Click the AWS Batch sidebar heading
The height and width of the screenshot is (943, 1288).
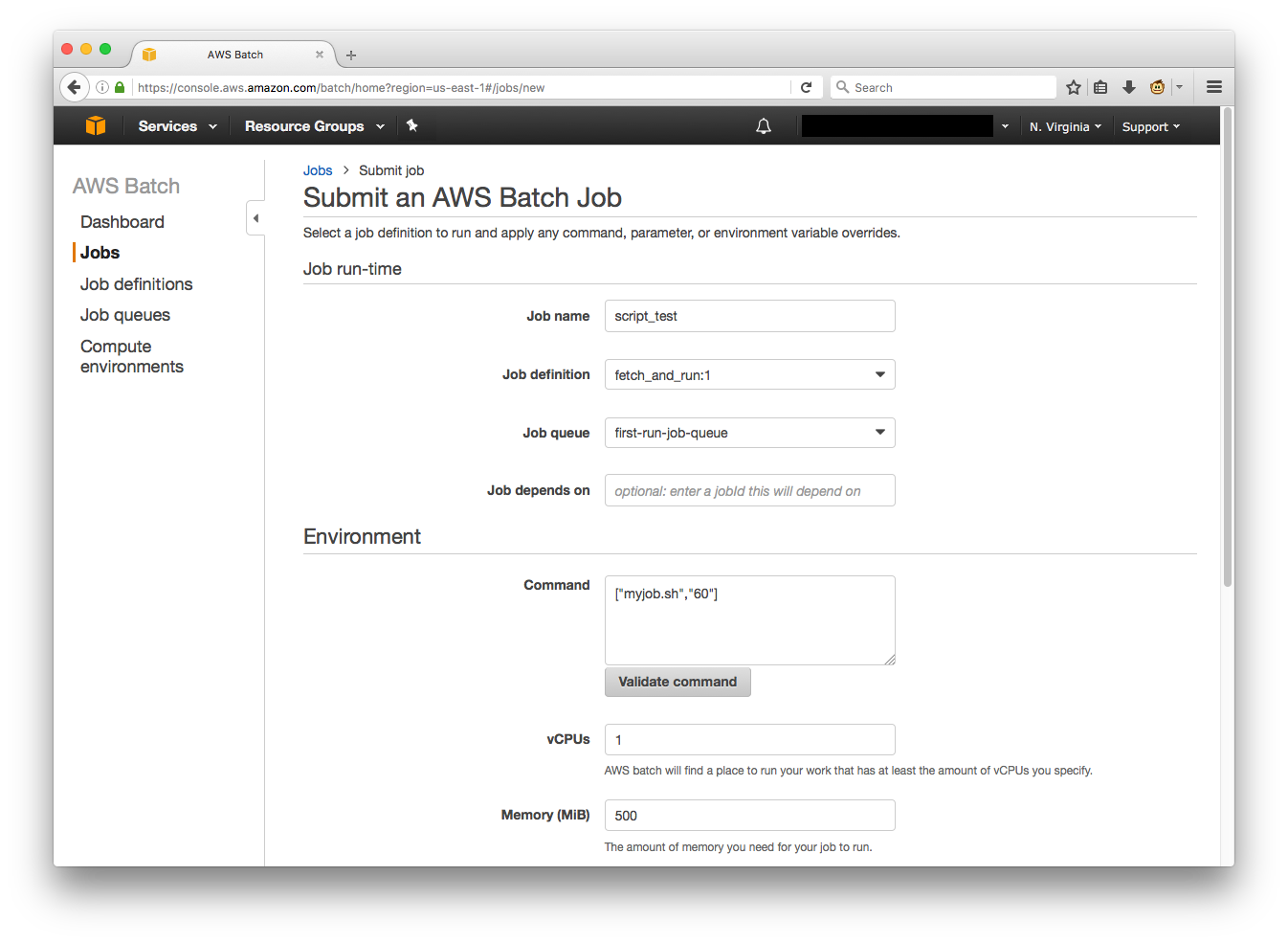pos(126,186)
